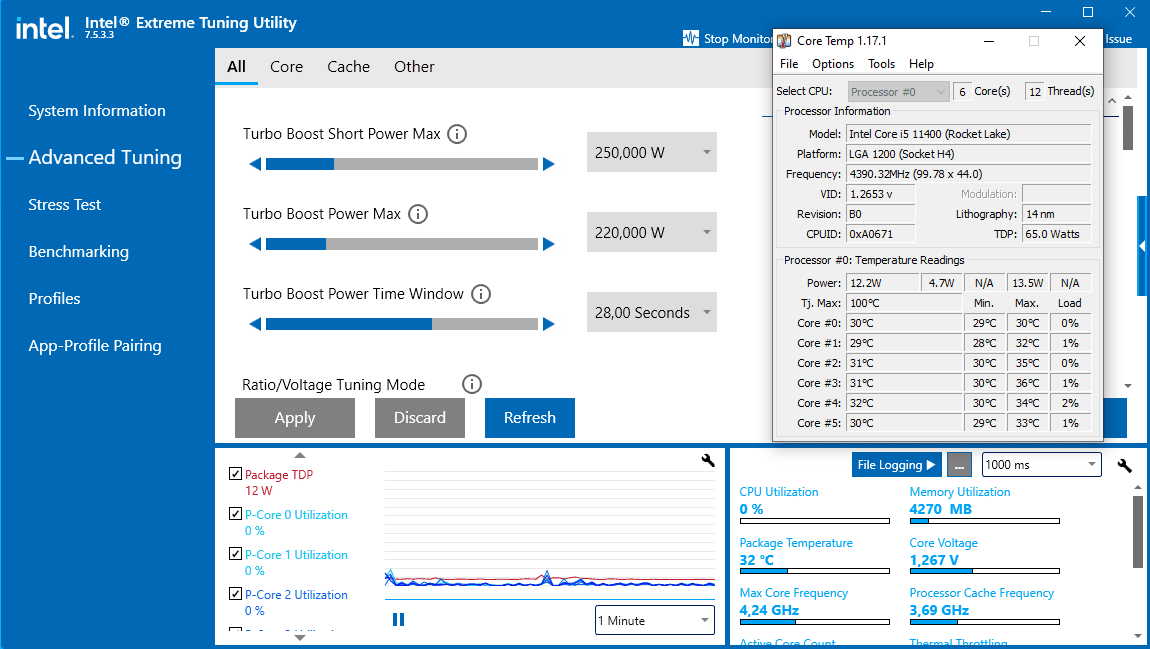The image size is (1150, 649).
Task: Decrease Turbo Boost Short Power Max with left arrow
Action: tap(255, 164)
